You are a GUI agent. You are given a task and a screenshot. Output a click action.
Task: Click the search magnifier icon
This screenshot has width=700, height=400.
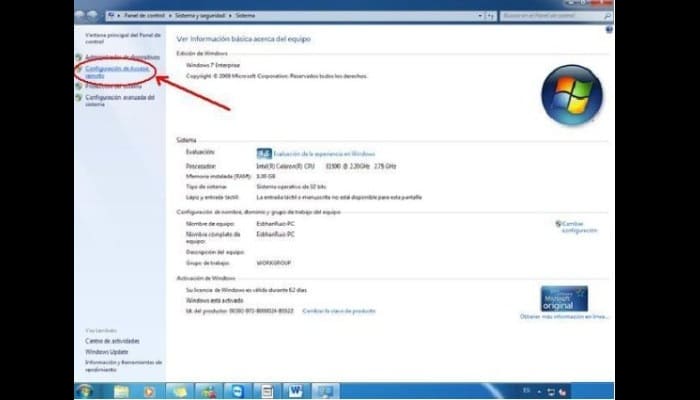(x=608, y=16)
